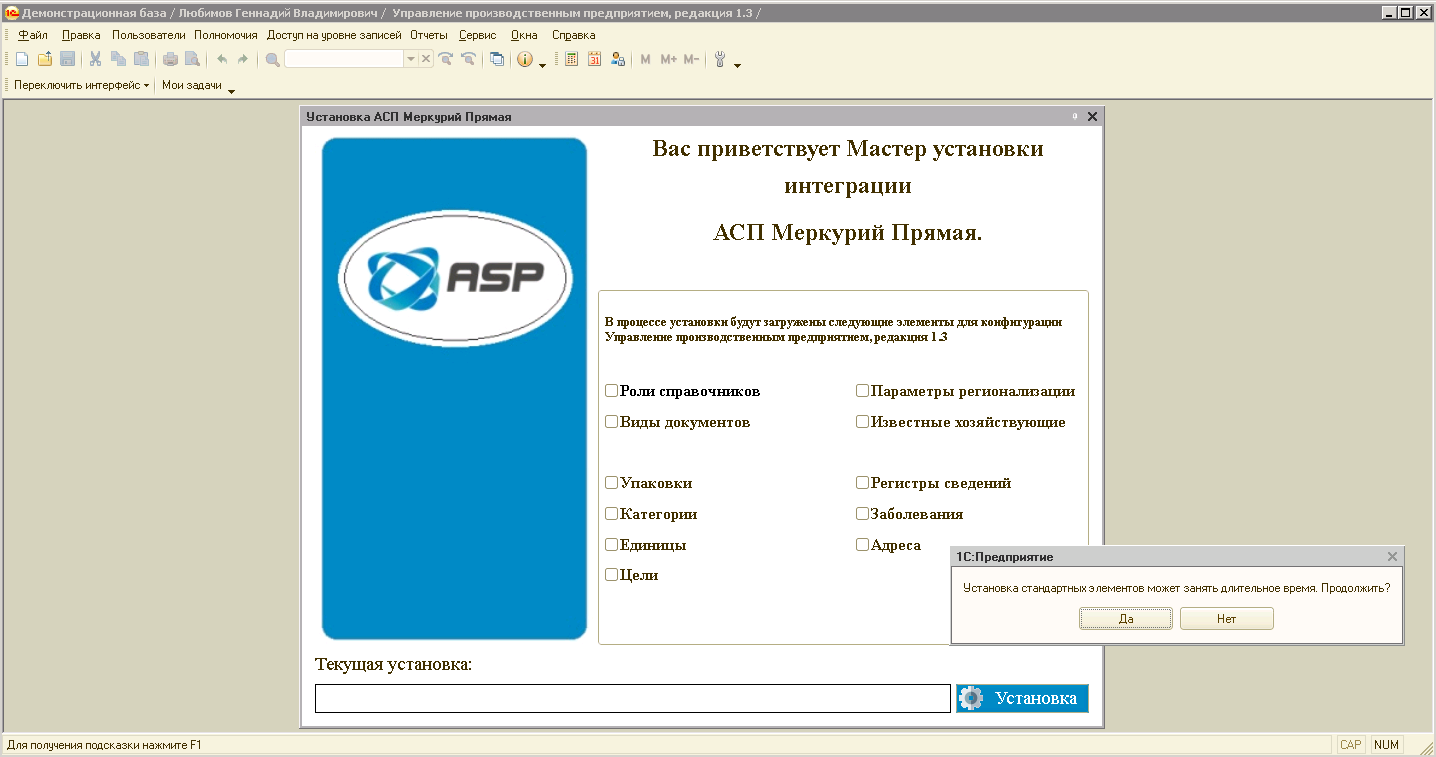Open the Окна menu
Image resolution: width=1436 pixels, height=757 pixels.
[524, 35]
